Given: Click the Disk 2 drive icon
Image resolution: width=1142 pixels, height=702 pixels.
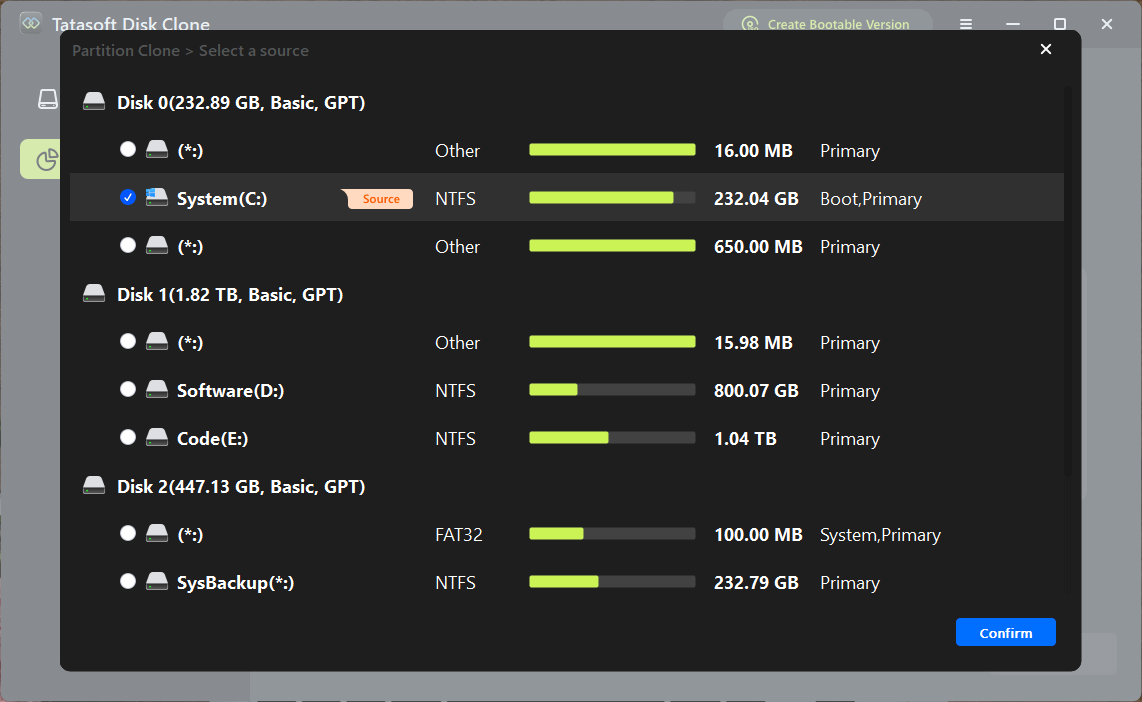Looking at the screenshot, I should pos(94,485).
